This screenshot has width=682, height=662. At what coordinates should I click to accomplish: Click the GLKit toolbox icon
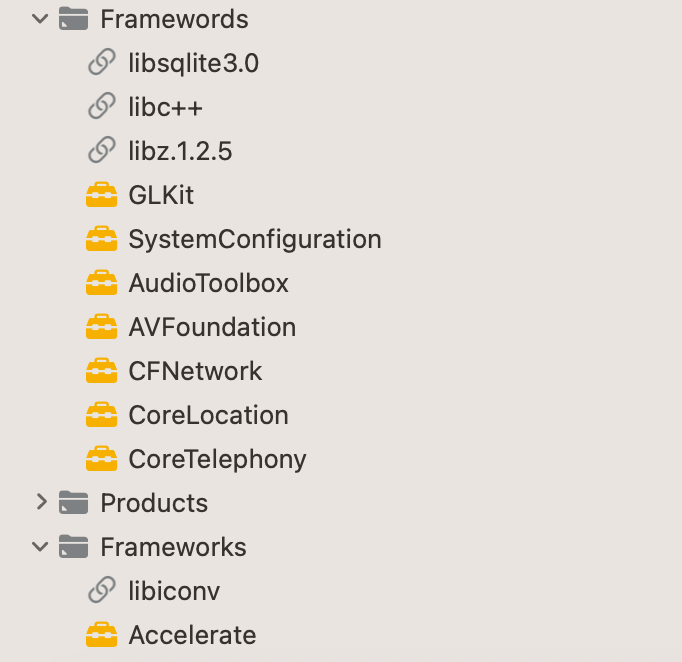click(101, 194)
